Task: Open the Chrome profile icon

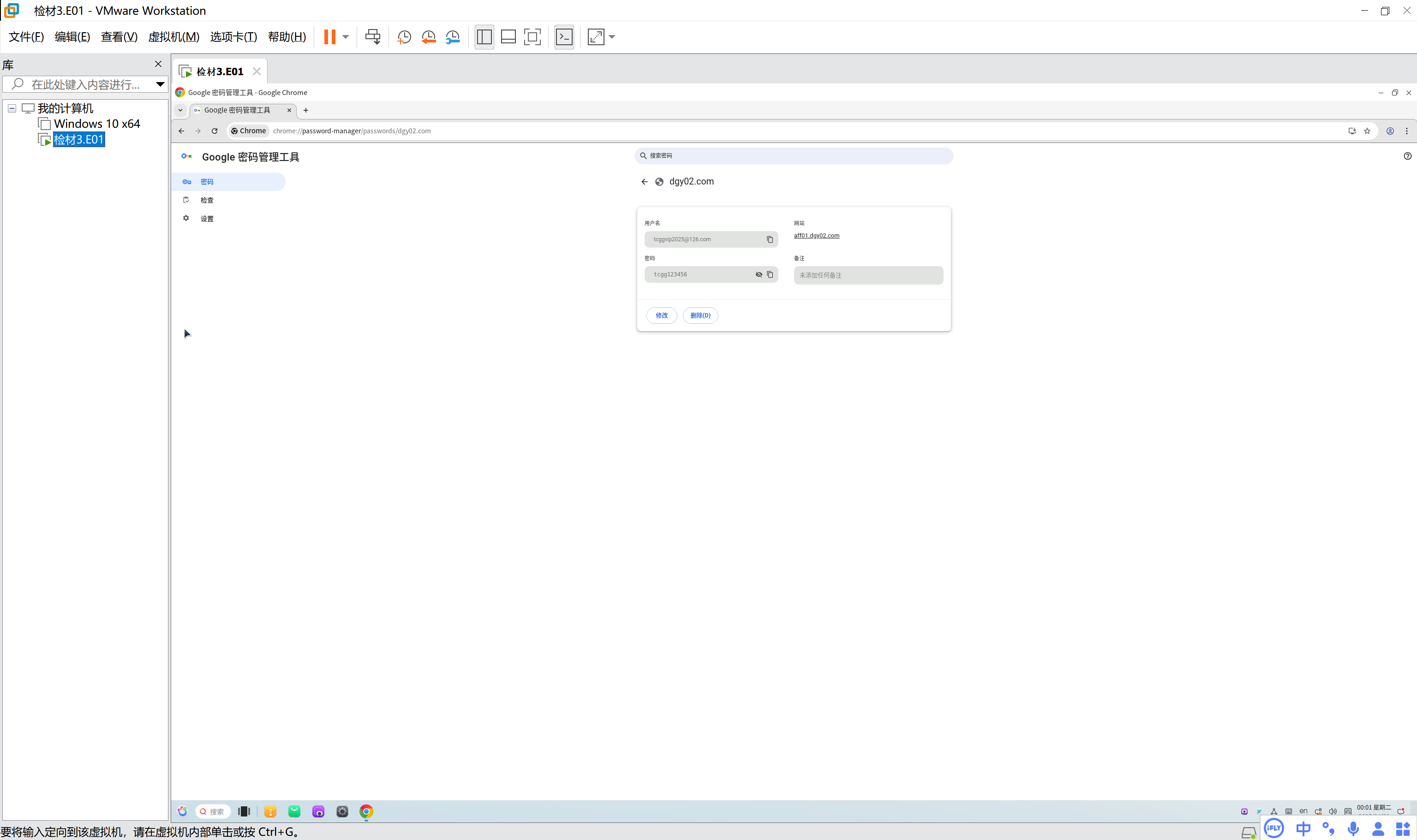Action: pos(1390,131)
